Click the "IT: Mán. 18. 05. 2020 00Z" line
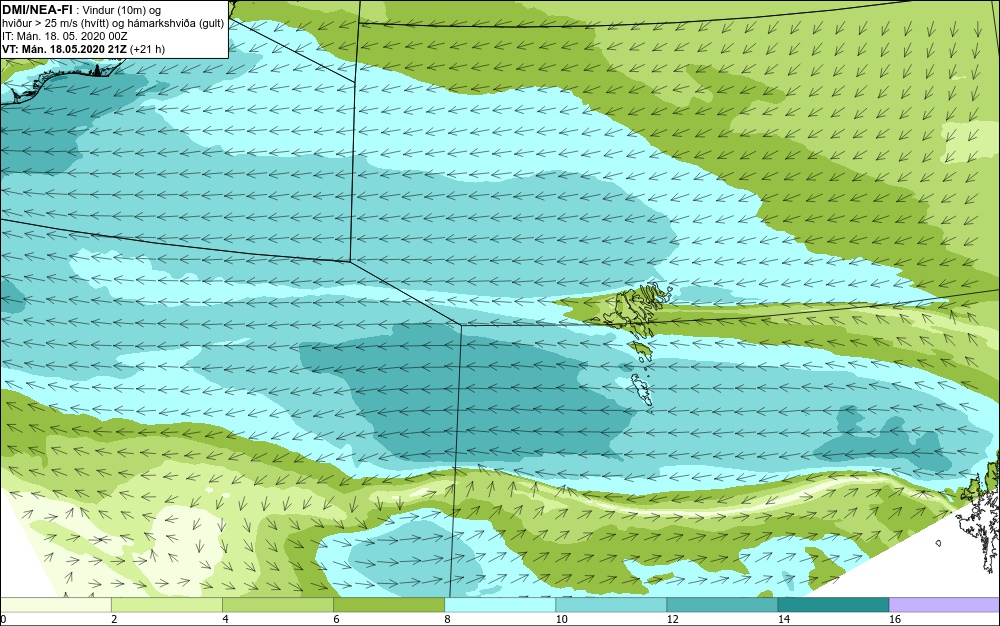Viewport: 1000px width, 626px height. (x=64, y=36)
